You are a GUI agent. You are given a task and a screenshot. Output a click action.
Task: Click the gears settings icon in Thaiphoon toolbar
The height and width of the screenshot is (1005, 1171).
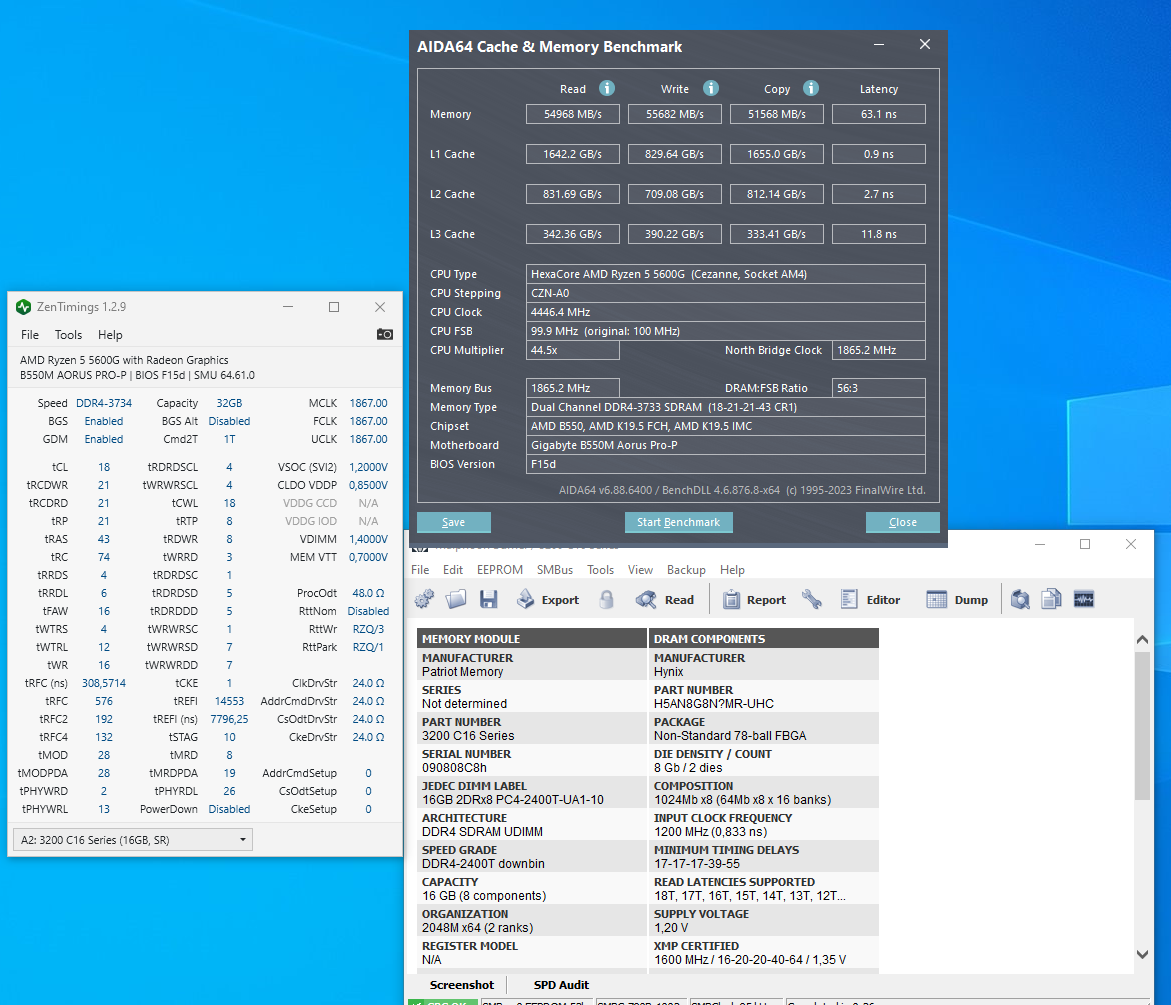coord(424,600)
